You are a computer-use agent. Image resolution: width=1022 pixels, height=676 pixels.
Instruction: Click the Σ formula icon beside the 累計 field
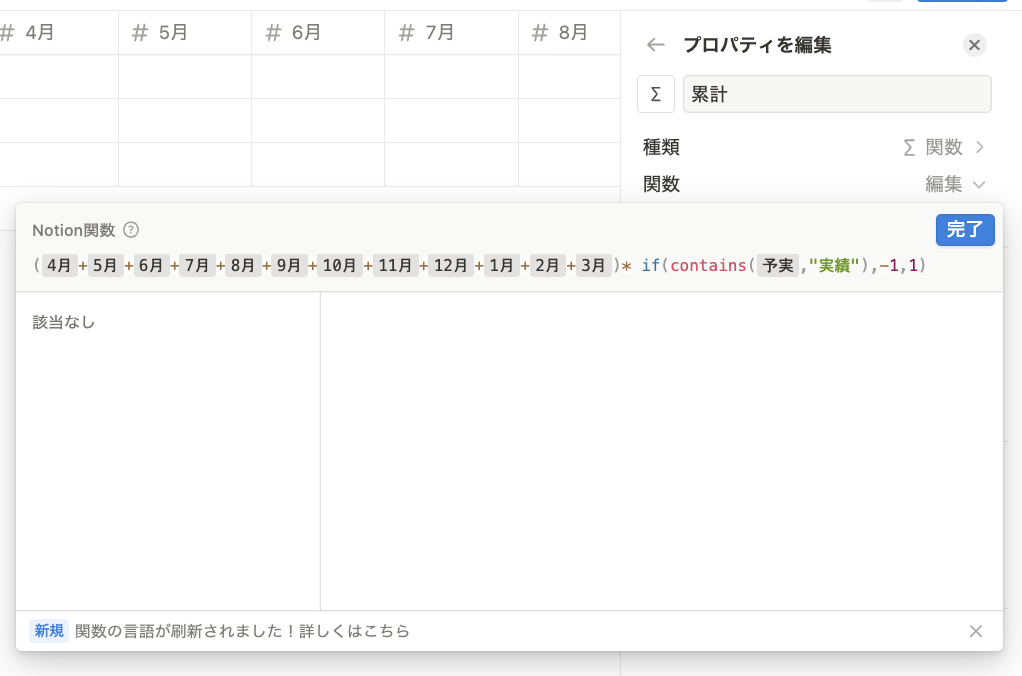[x=656, y=94]
